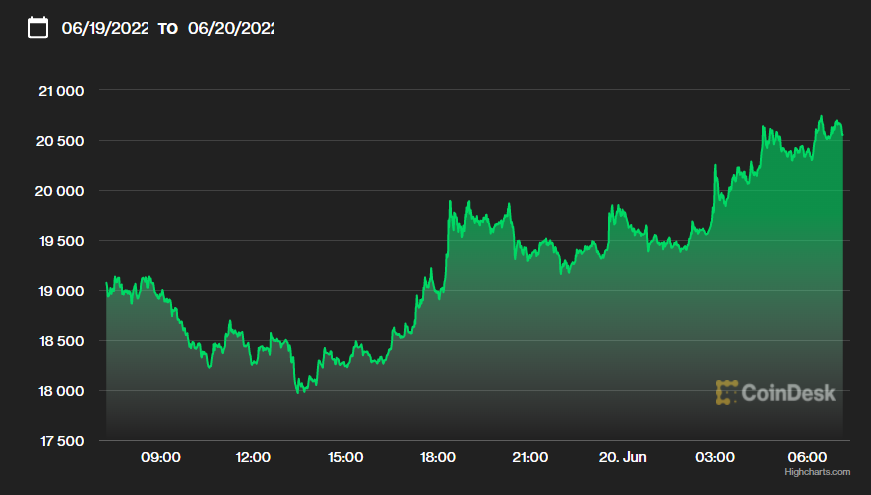Select the 21:00 tick label
The height and width of the screenshot is (495, 871).
point(530,457)
